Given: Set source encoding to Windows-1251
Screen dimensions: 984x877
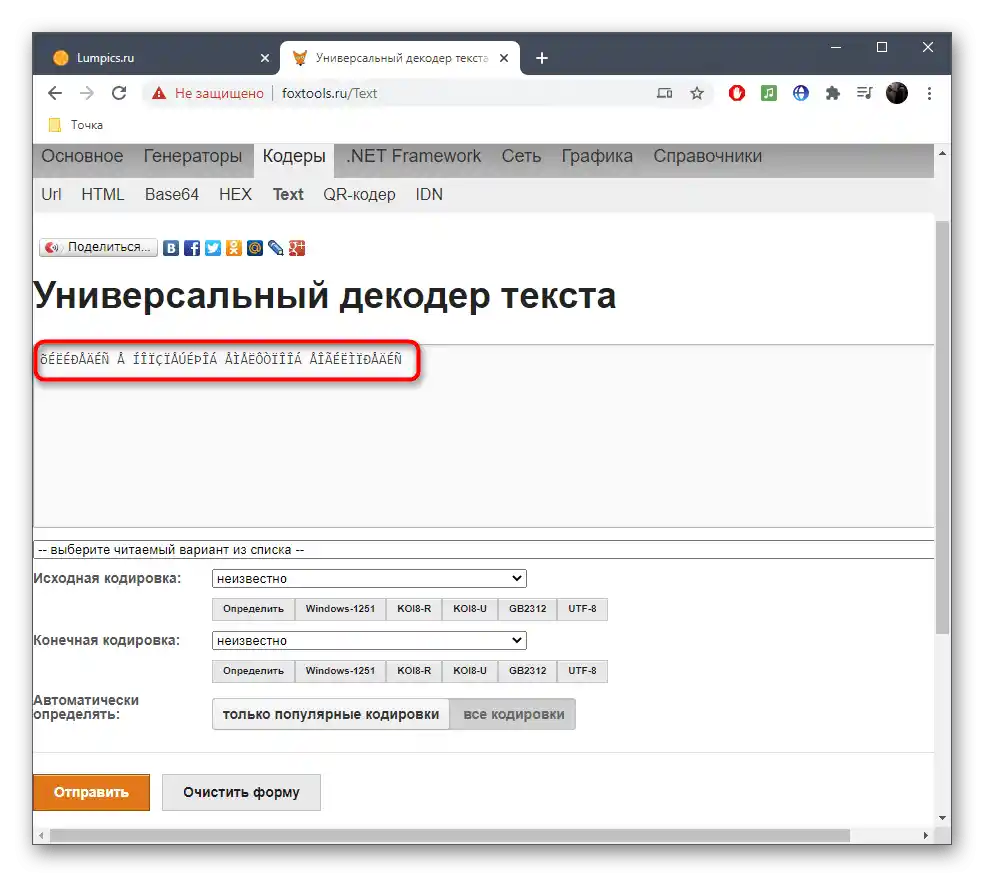Looking at the screenshot, I should (340, 609).
